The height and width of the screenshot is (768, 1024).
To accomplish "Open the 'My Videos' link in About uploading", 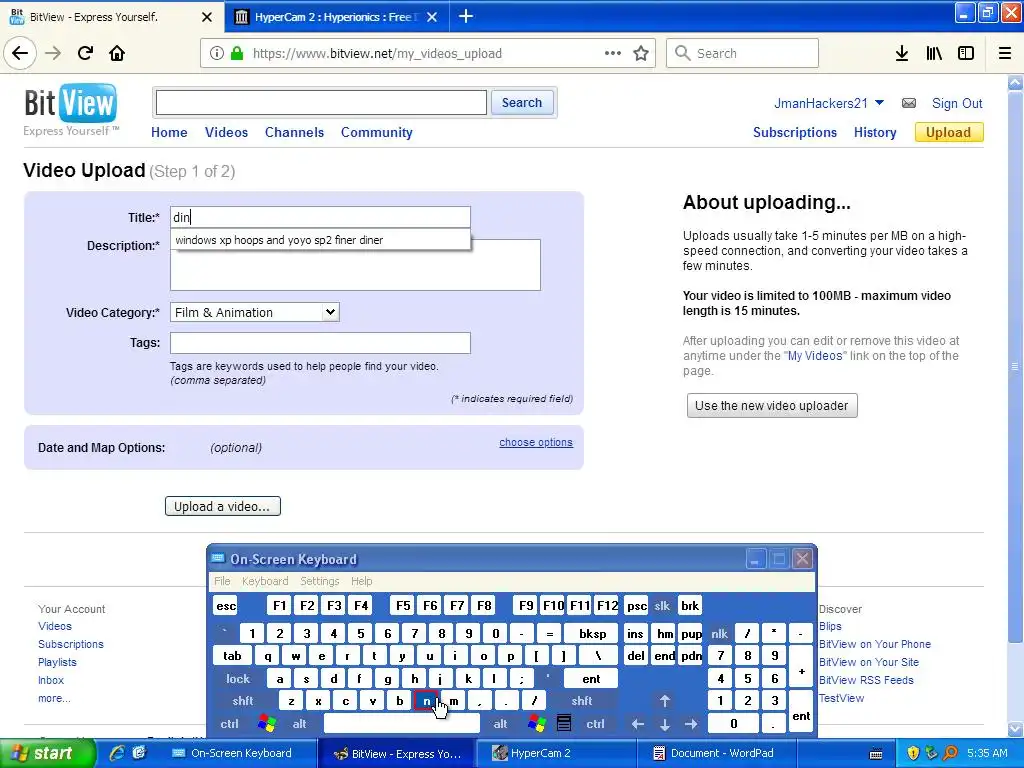I will [815, 356].
